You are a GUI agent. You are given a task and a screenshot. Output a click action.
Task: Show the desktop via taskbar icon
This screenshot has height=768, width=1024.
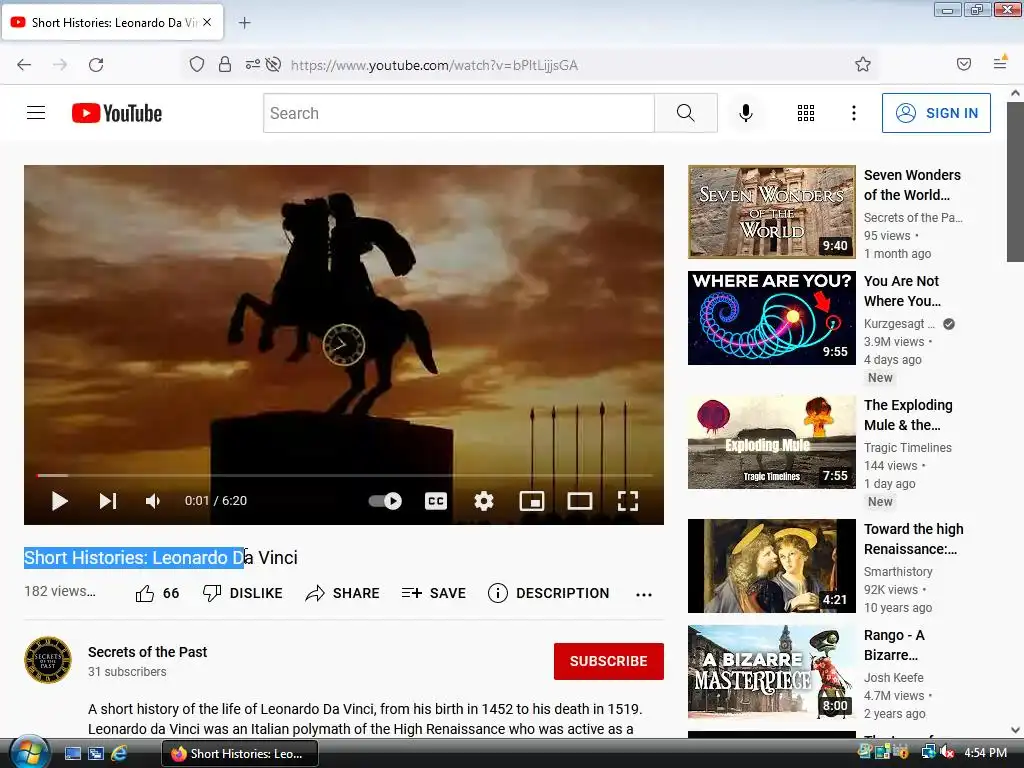click(73, 754)
